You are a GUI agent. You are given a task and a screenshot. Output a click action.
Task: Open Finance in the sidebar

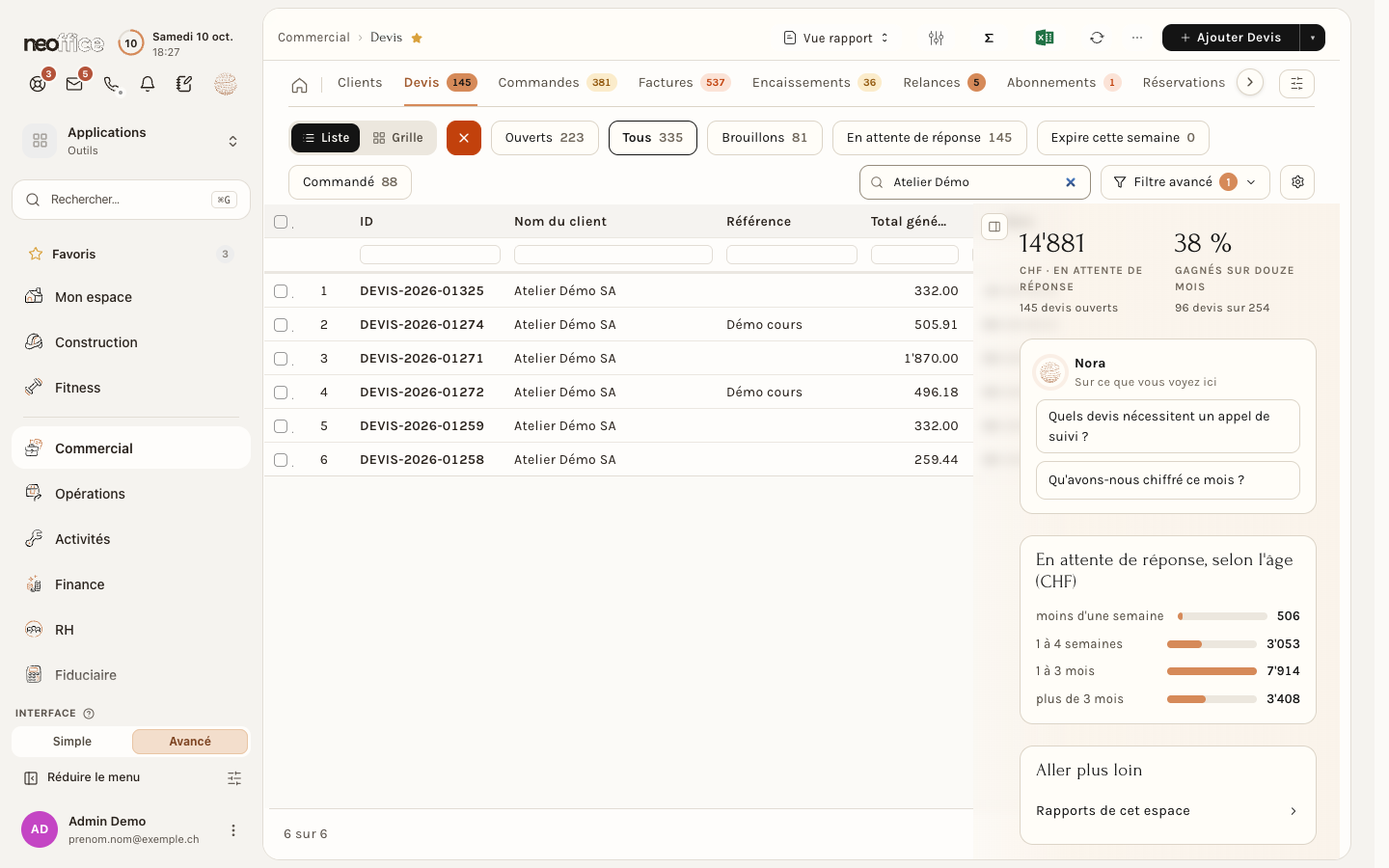131,584
